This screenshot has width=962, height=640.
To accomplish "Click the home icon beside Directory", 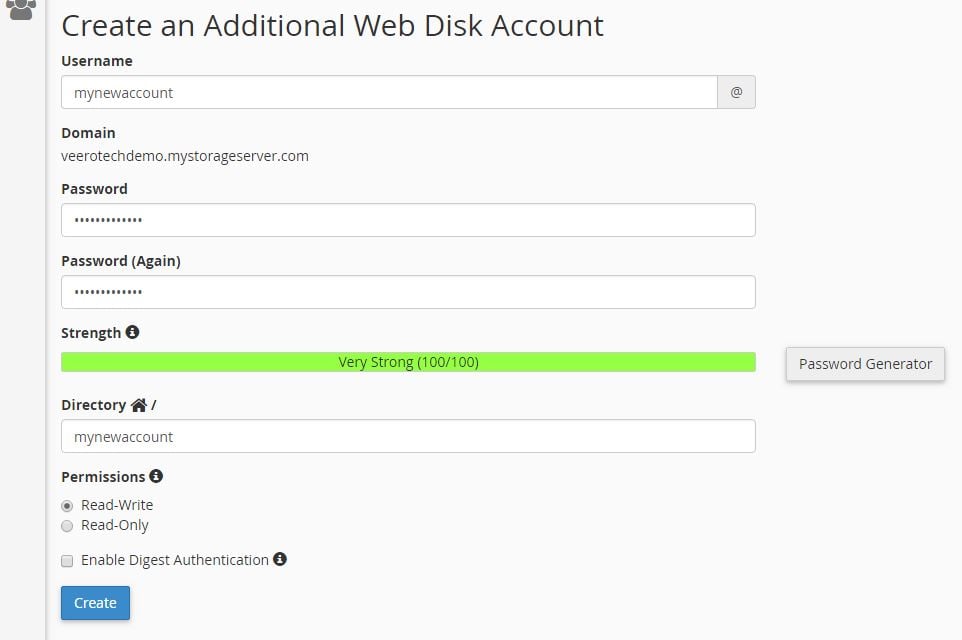I will (x=139, y=404).
